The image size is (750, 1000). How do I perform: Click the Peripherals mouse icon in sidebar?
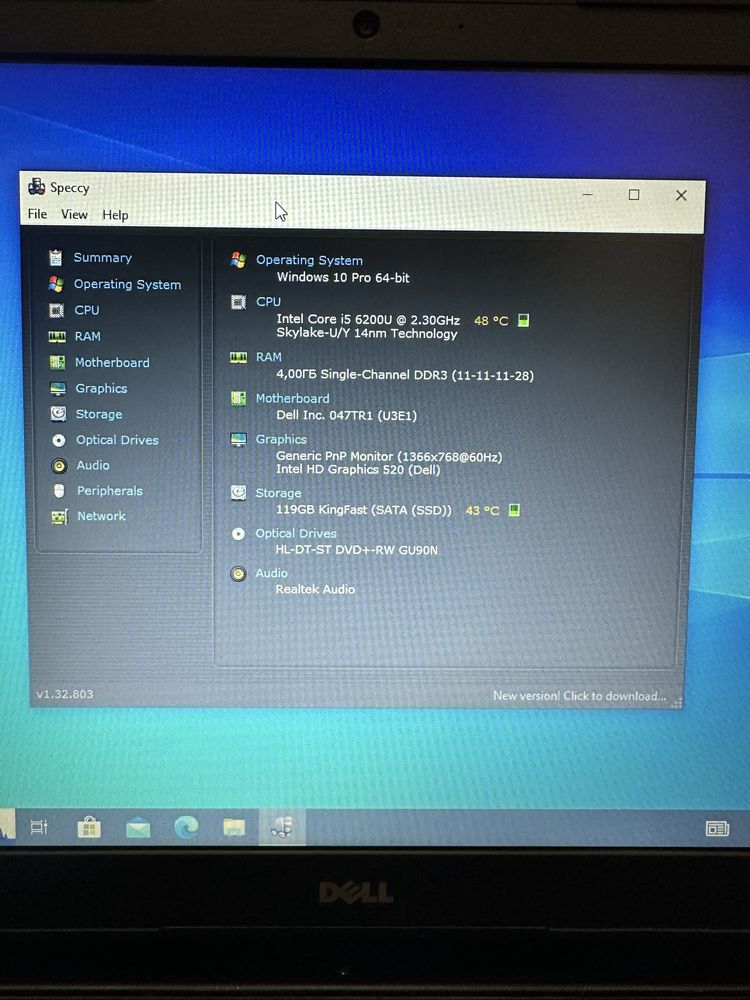click(59, 491)
